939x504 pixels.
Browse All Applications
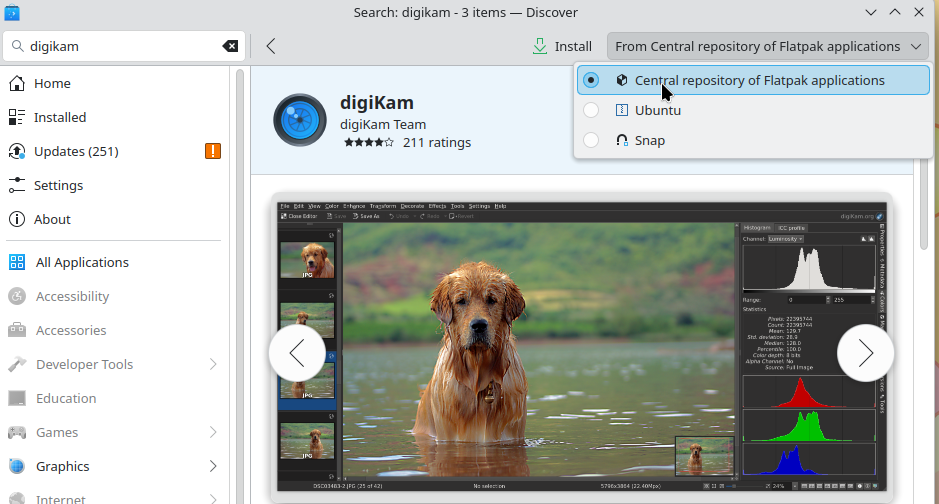click(114, 262)
